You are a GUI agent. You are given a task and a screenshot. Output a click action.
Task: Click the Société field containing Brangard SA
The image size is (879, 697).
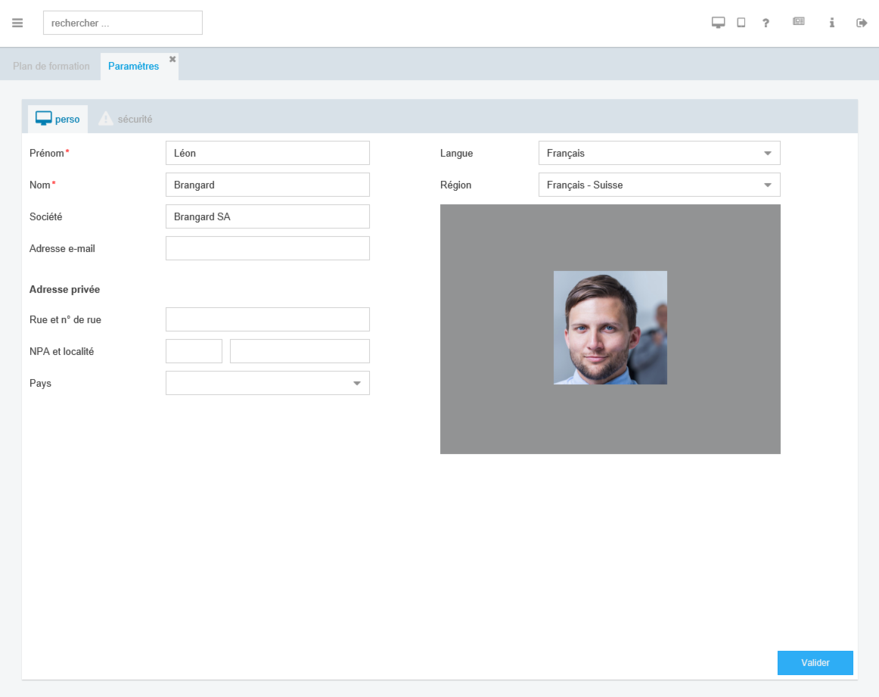[267, 216]
